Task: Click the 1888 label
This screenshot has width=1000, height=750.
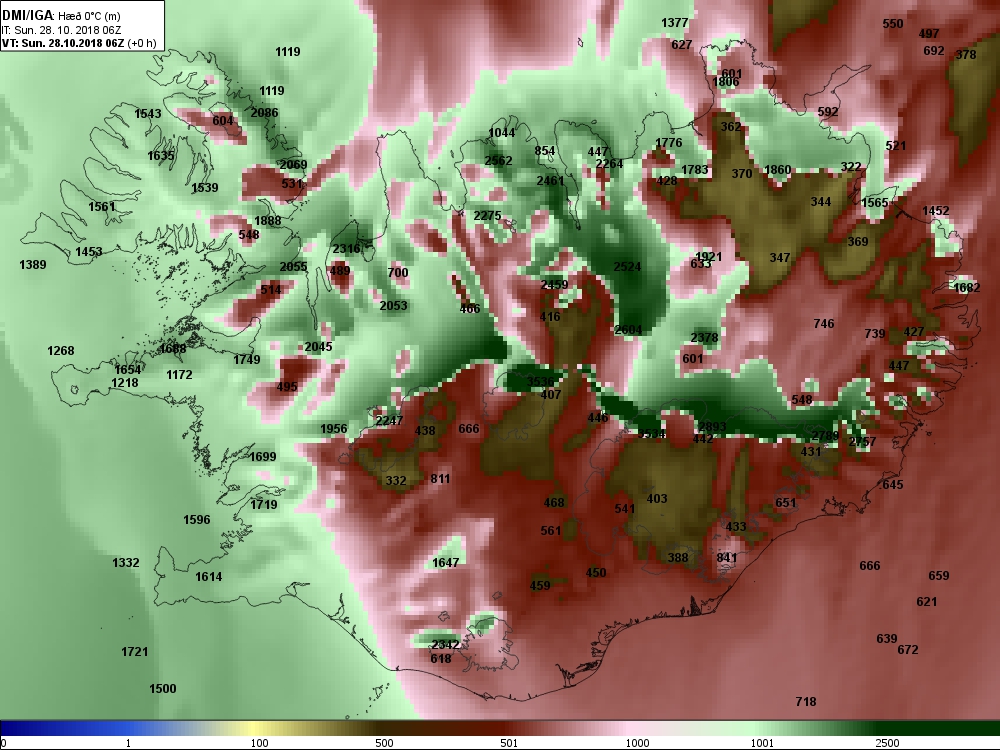Action: tap(268, 221)
